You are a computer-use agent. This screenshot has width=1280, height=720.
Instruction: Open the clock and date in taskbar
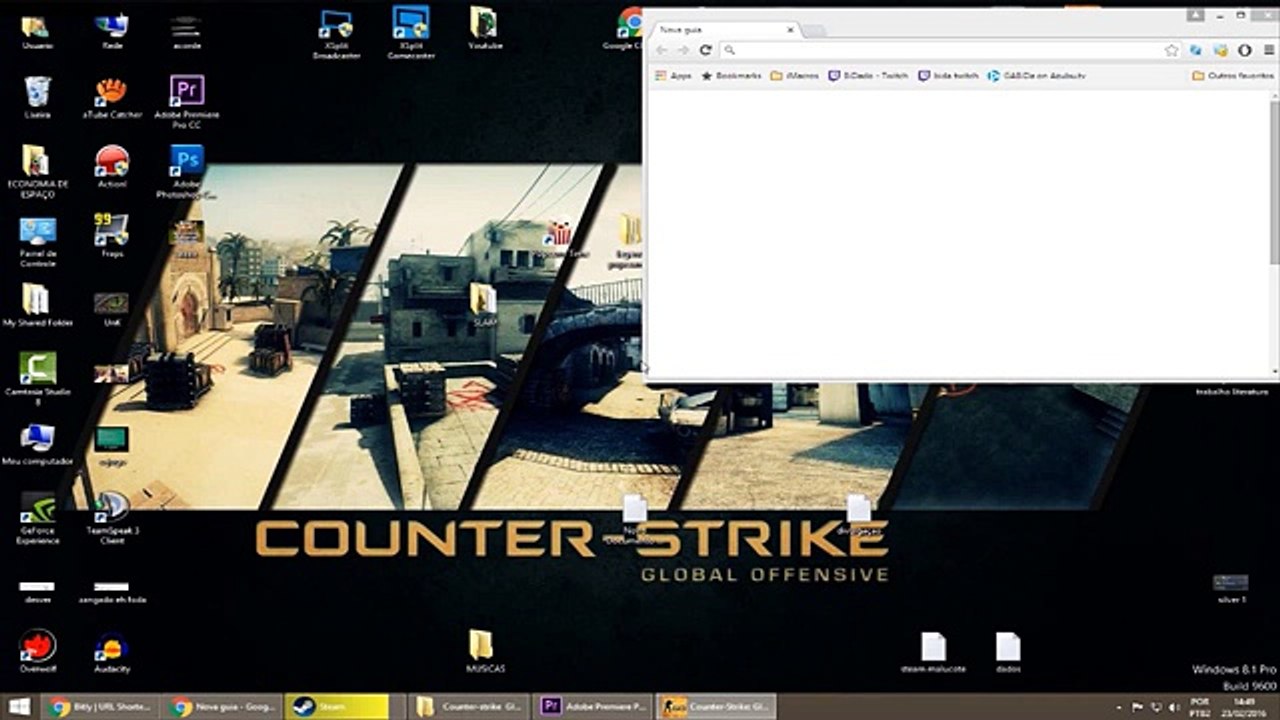click(x=1245, y=708)
